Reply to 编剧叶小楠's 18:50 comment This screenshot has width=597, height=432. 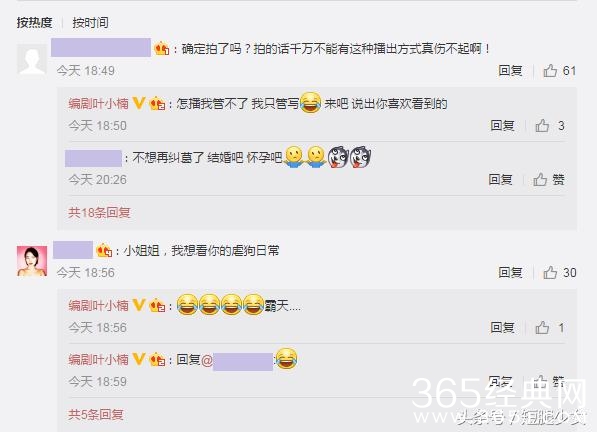pyautogui.click(x=502, y=126)
